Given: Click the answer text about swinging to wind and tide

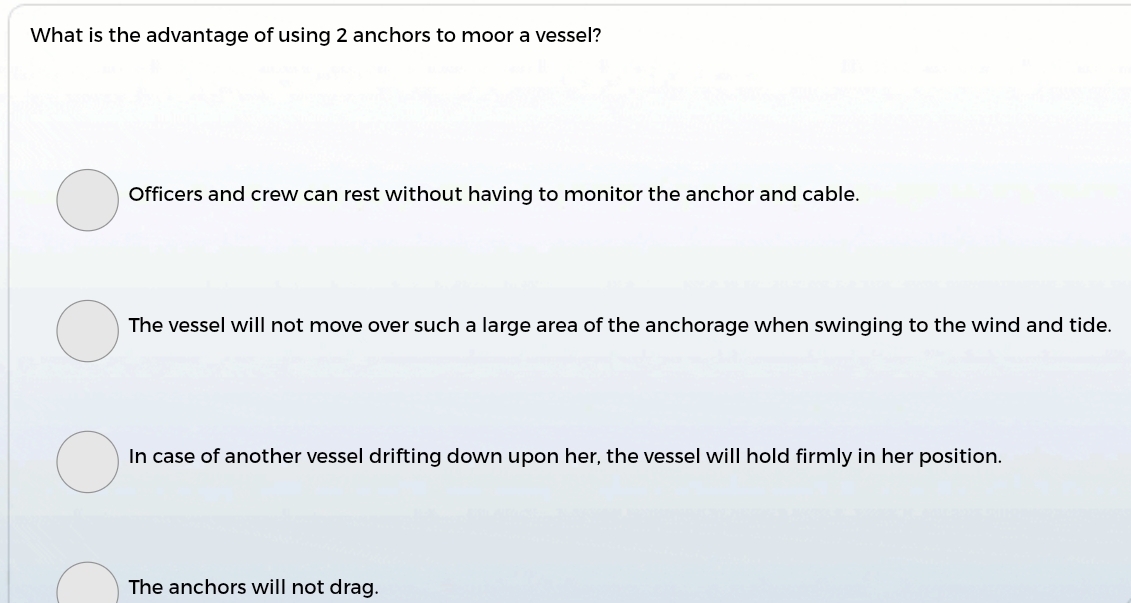Looking at the screenshot, I should pyautogui.click(x=619, y=326).
